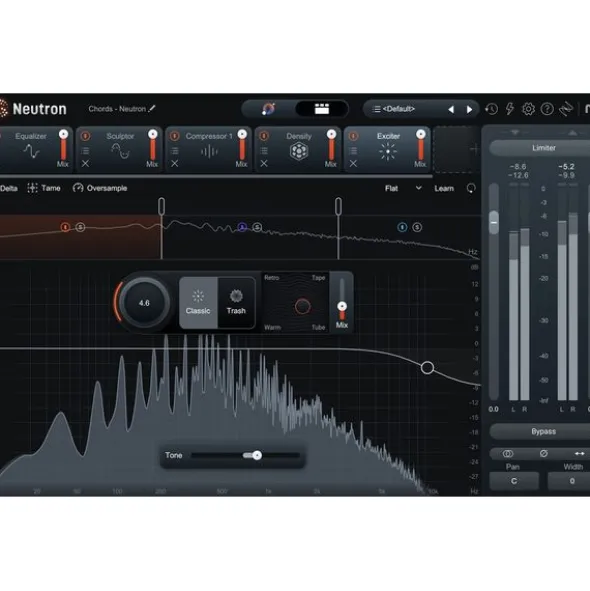
Task: Solo the high band S icon
Action: tap(417, 227)
